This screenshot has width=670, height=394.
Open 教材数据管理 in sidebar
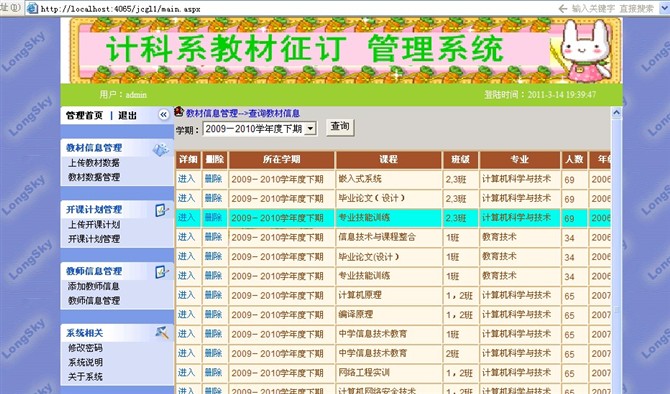pos(94,177)
